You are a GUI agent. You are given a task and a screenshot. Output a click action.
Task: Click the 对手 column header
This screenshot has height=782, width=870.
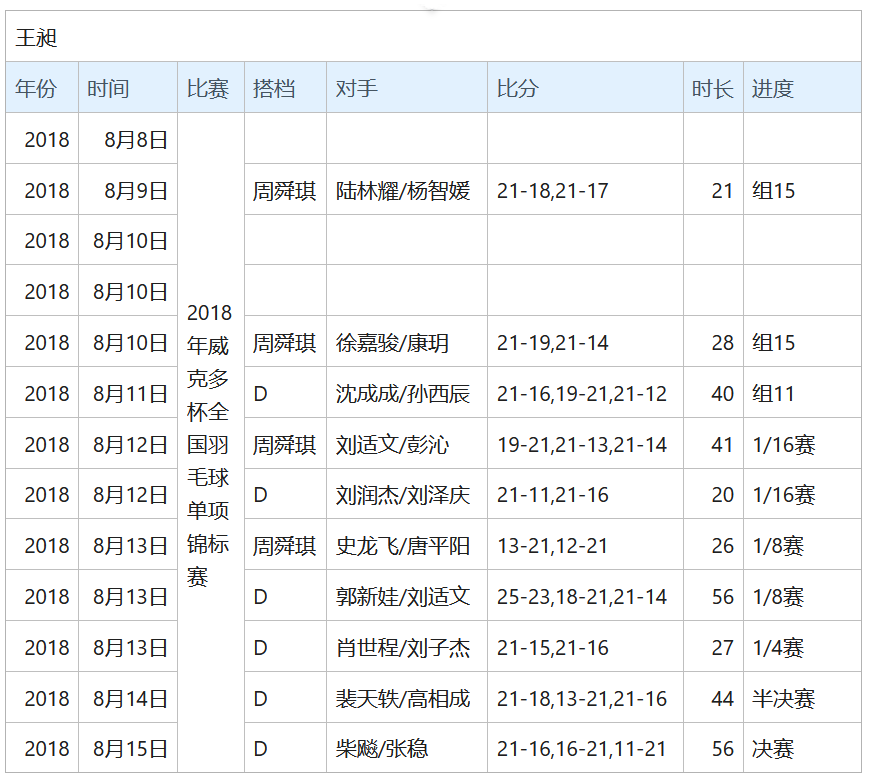tap(357, 88)
